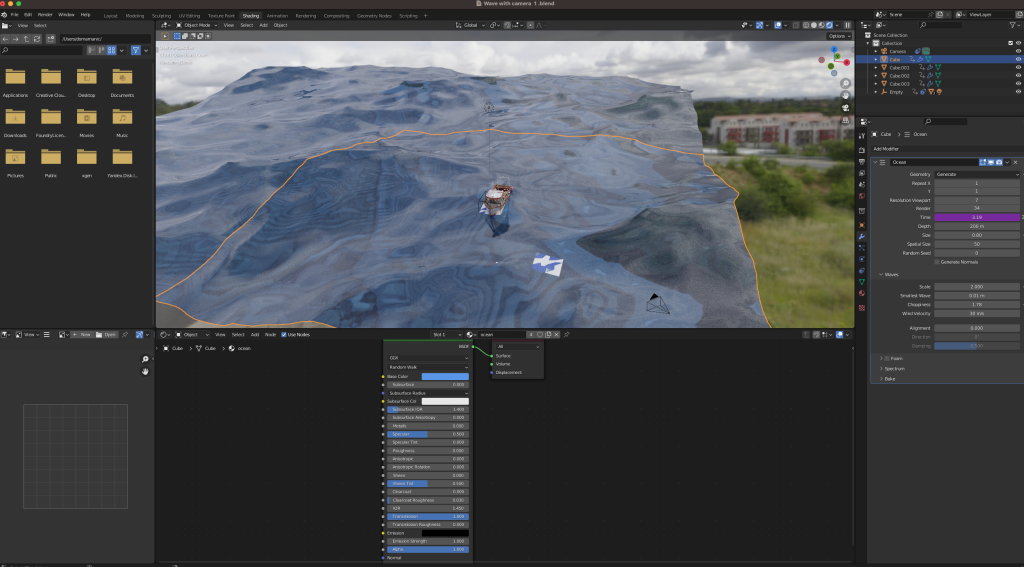
Task: Open the Object Mode dropdown
Action: point(197,25)
